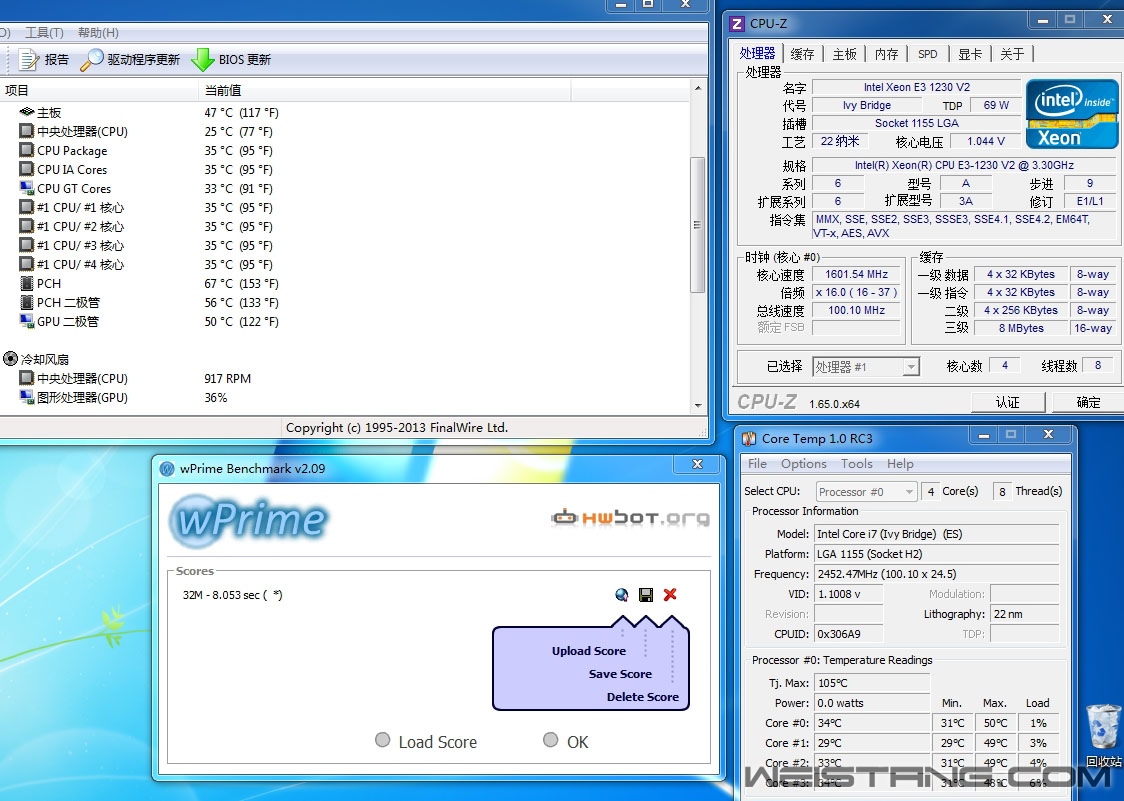The height and width of the screenshot is (801, 1124).
Task: Open the File menu in Core Temp
Action: [758, 464]
